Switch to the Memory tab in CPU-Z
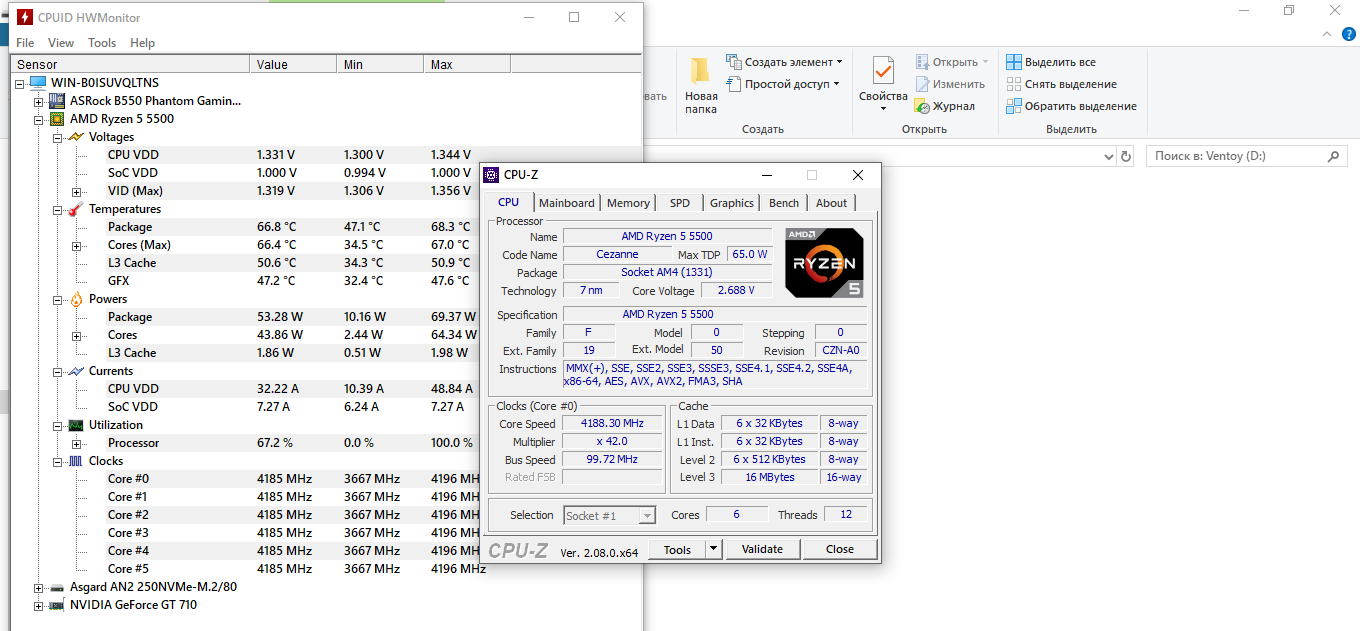This screenshot has width=1360, height=631. tap(628, 203)
